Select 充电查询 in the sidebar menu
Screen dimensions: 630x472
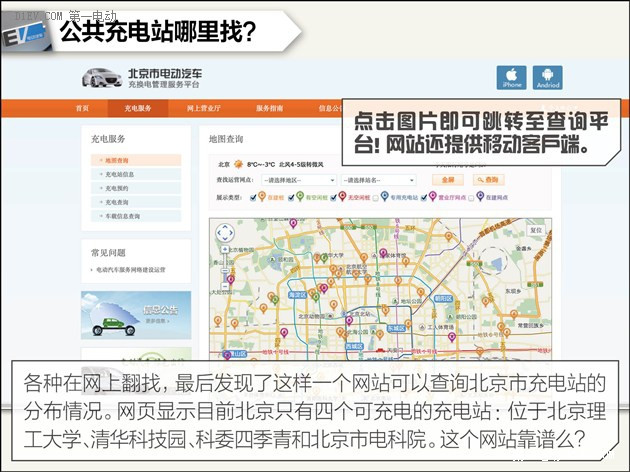136,202
